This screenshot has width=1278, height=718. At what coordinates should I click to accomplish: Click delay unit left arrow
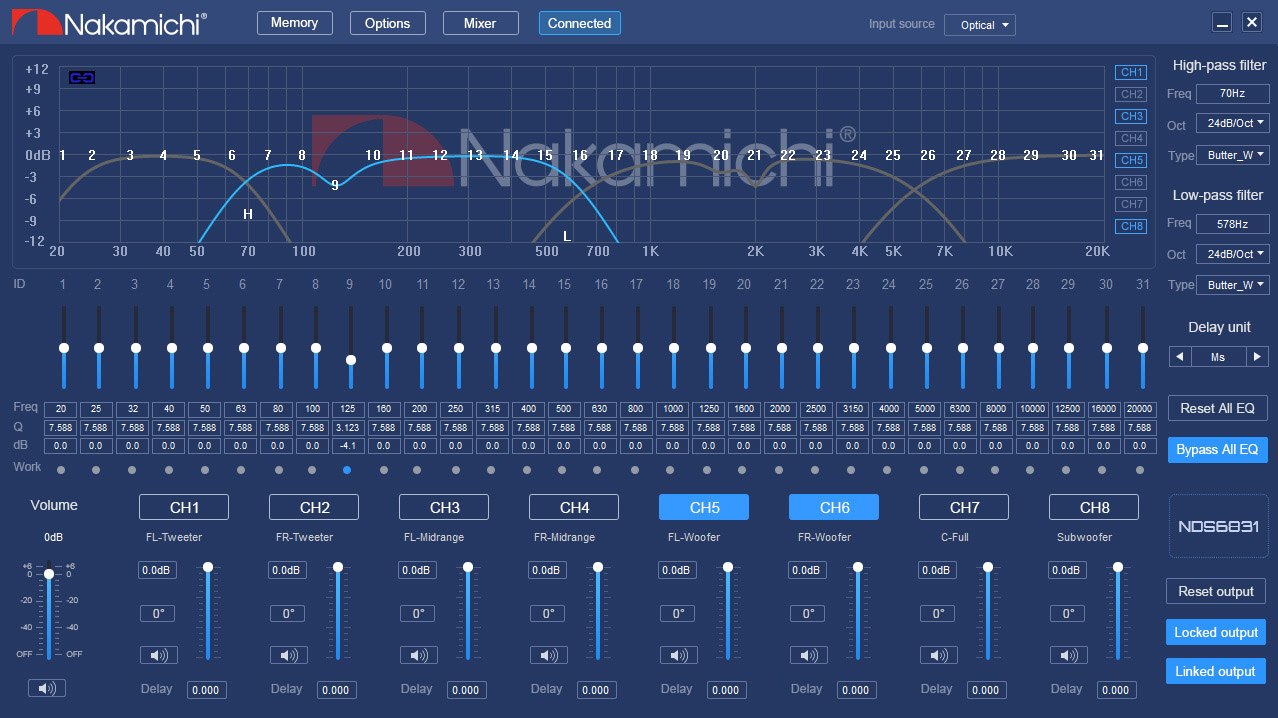(1179, 356)
